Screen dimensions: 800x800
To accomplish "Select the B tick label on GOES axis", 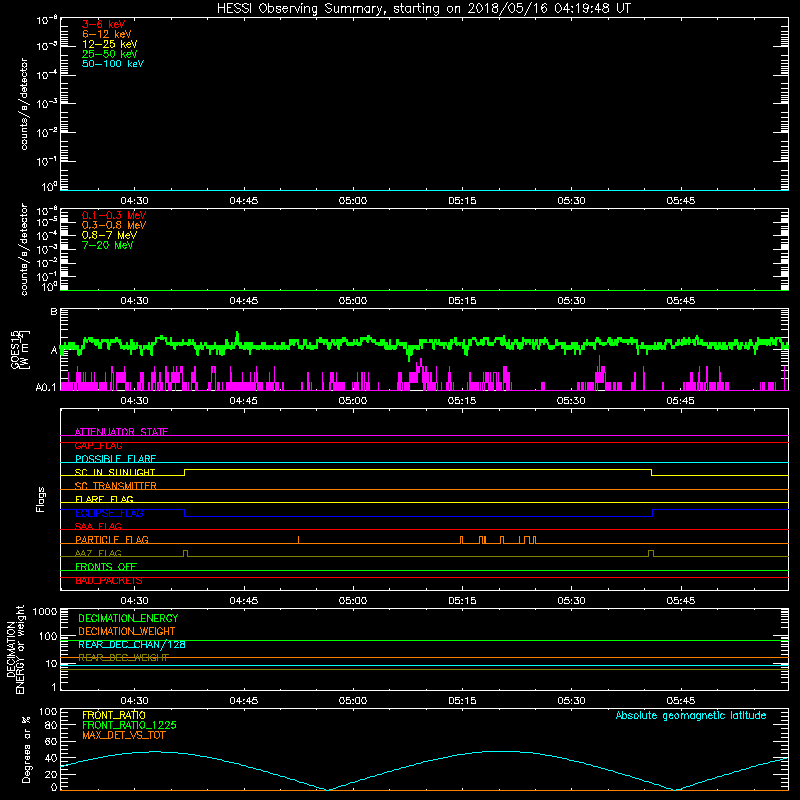I will tap(54, 311).
